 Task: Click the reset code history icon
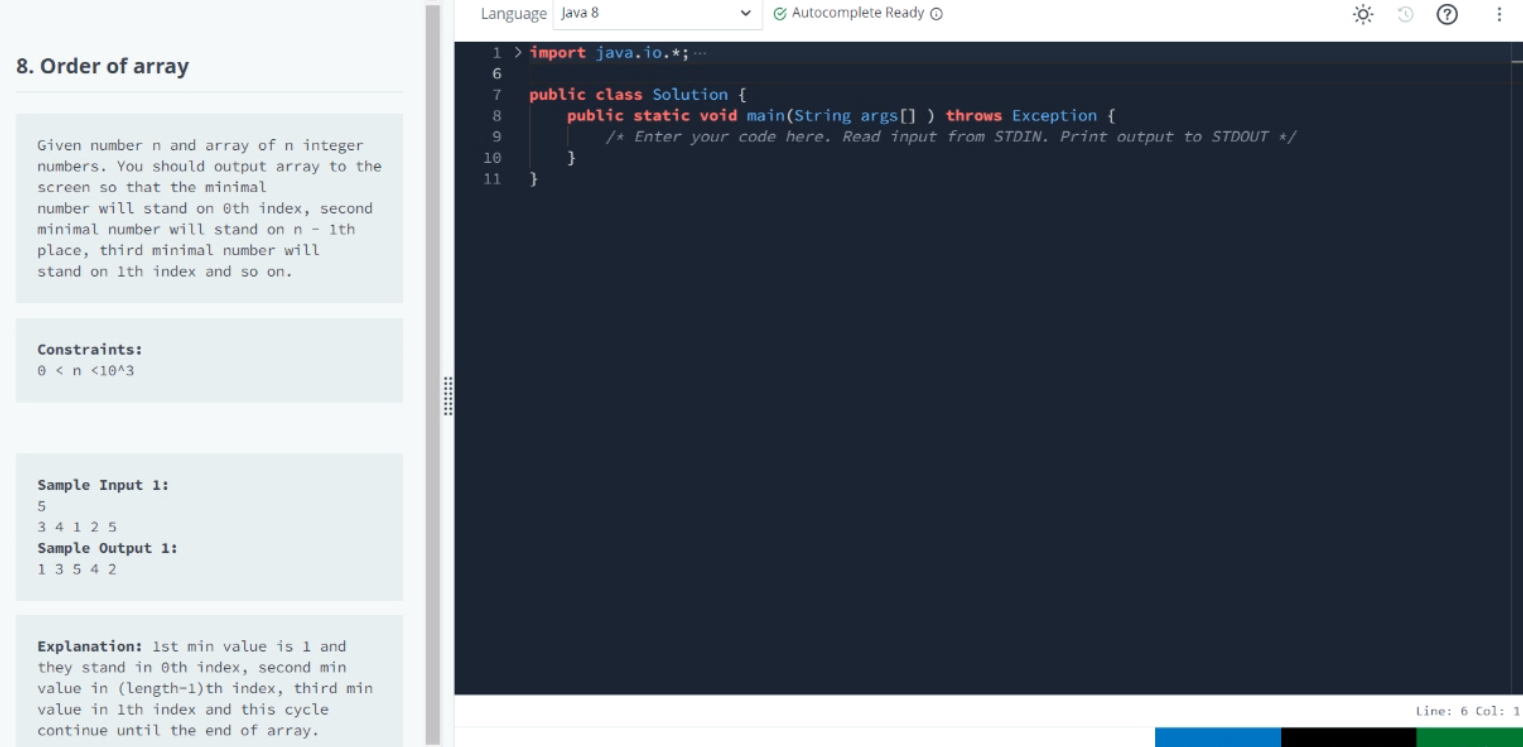tap(1405, 14)
